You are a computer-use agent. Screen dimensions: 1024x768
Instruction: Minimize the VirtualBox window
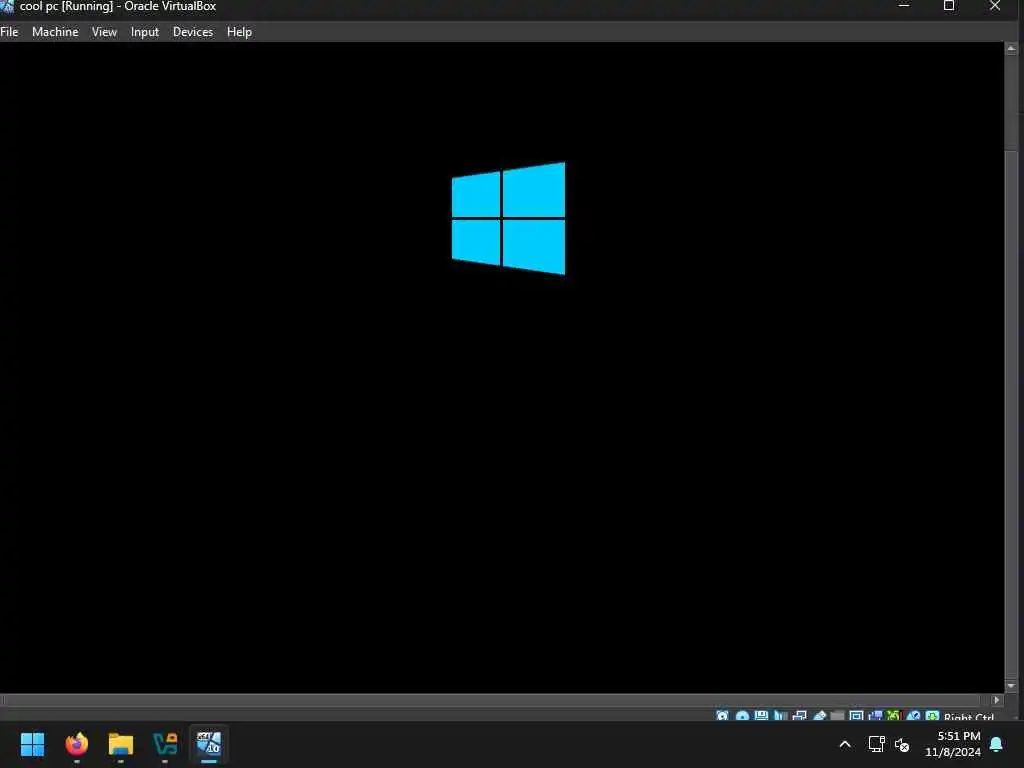pos(904,6)
